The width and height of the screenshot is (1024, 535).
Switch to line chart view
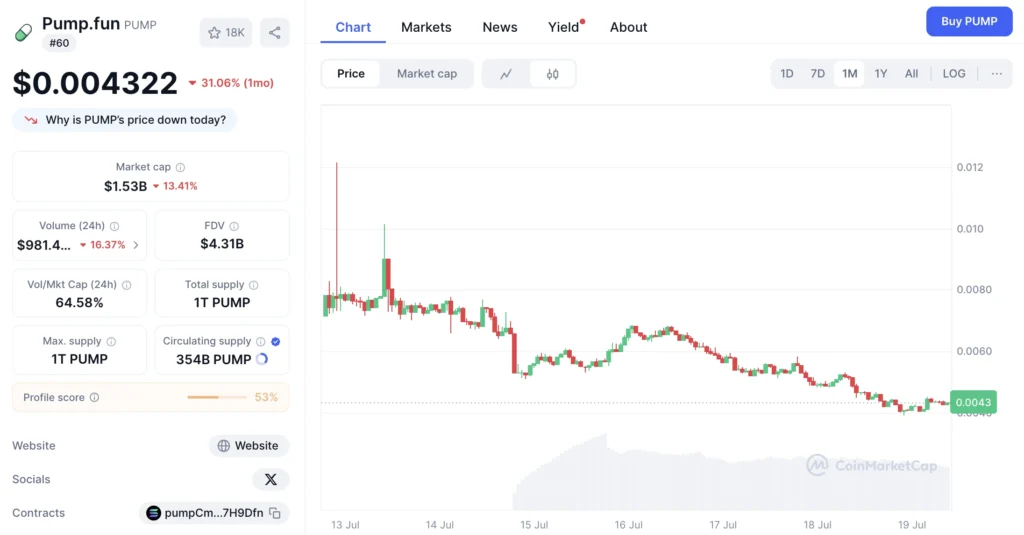[506, 74]
